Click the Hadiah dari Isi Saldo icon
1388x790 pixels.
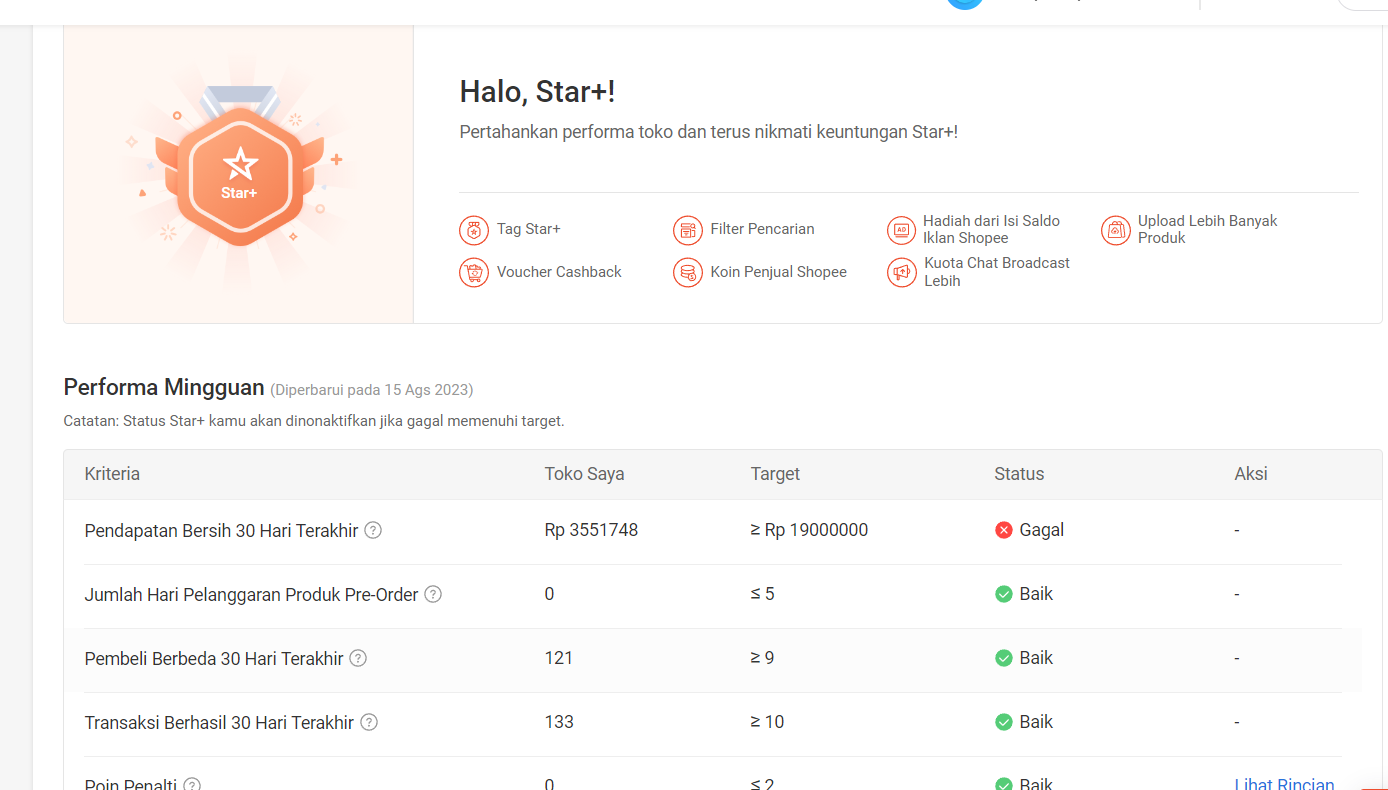[x=902, y=230]
